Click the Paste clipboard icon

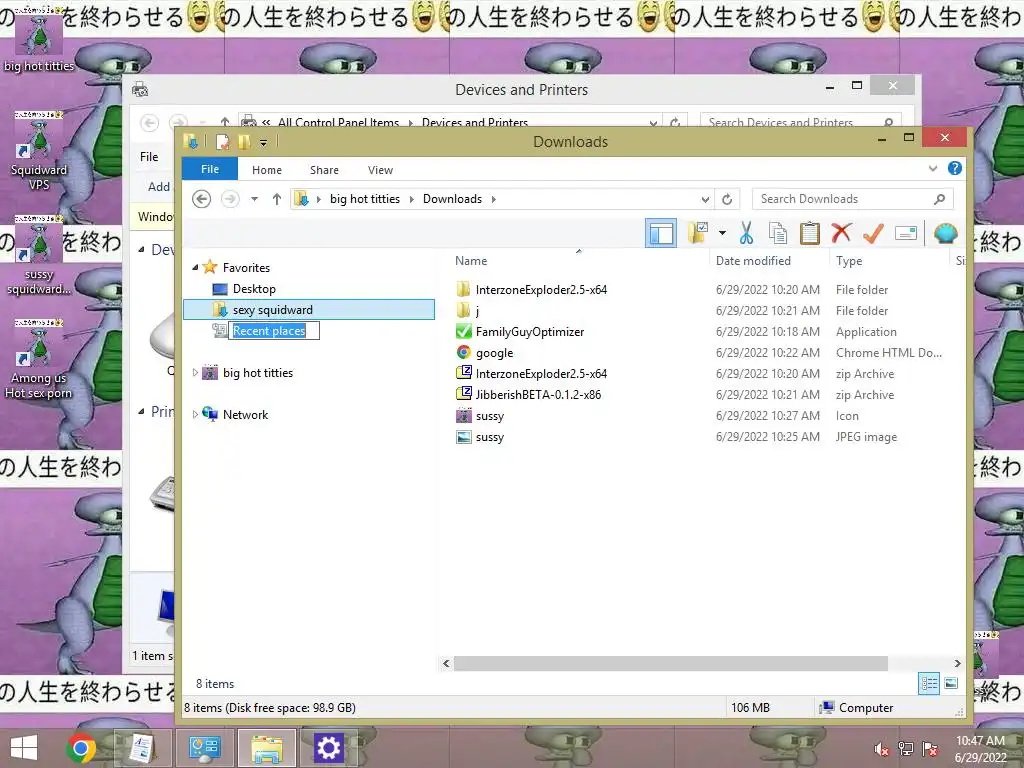[810, 233]
